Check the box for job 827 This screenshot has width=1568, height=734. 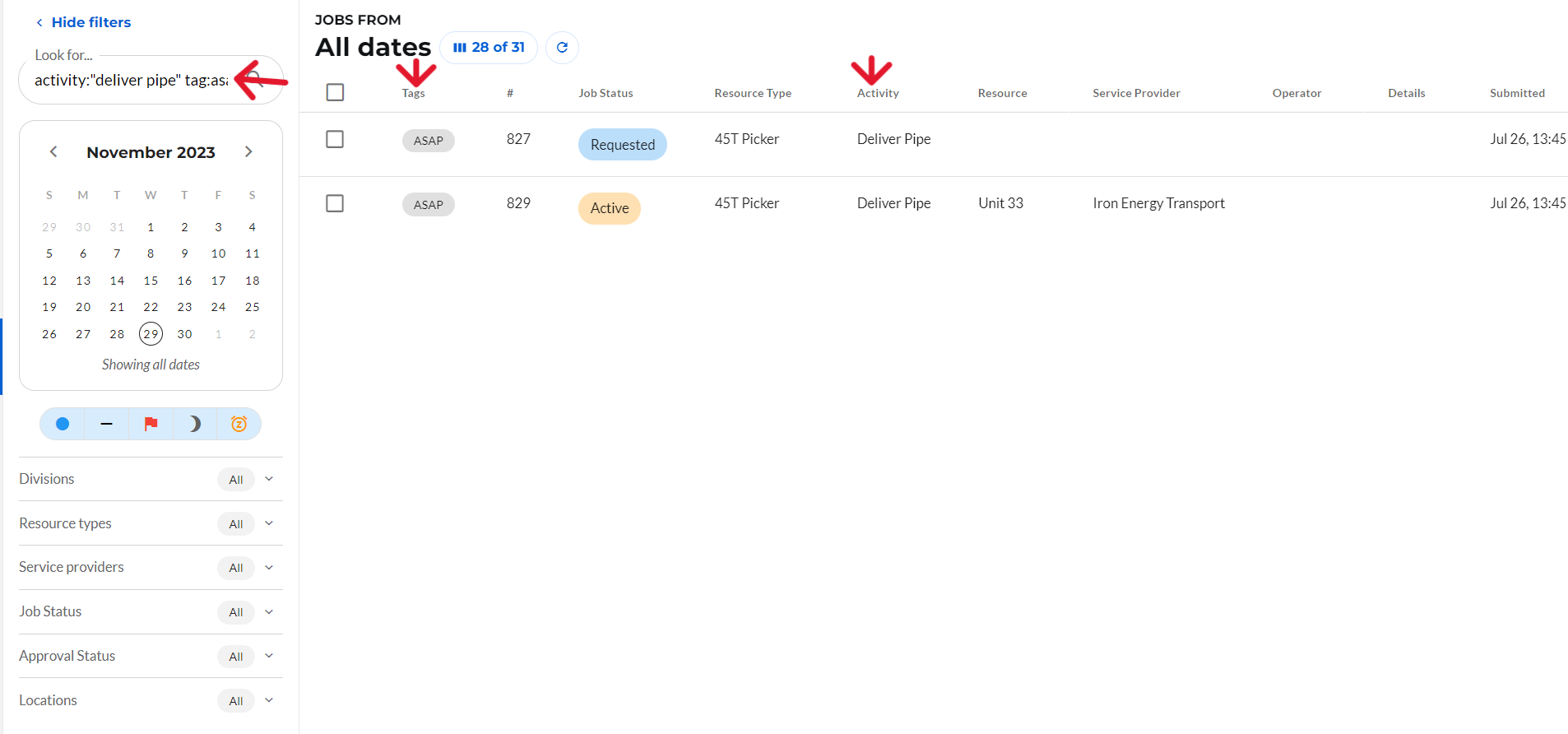[x=335, y=139]
